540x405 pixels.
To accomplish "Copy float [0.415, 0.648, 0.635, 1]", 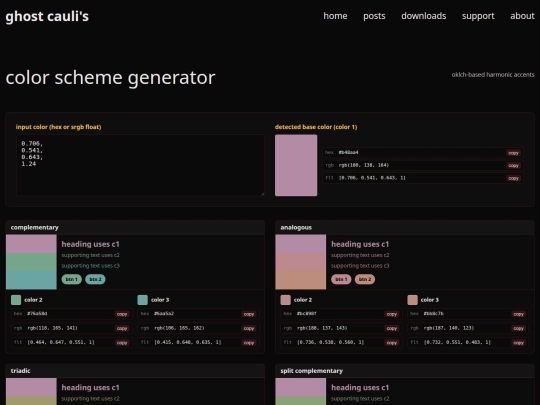I will tap(249, 343).
